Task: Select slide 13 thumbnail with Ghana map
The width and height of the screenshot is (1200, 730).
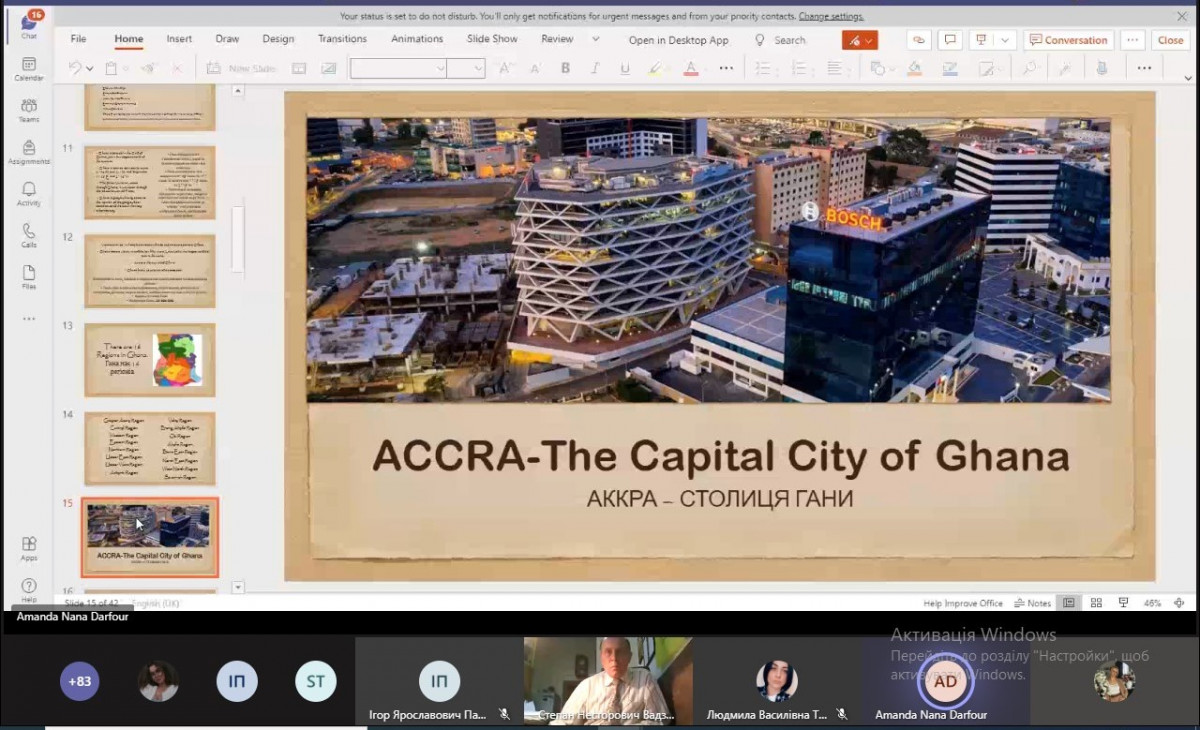Action: point(149,360)
